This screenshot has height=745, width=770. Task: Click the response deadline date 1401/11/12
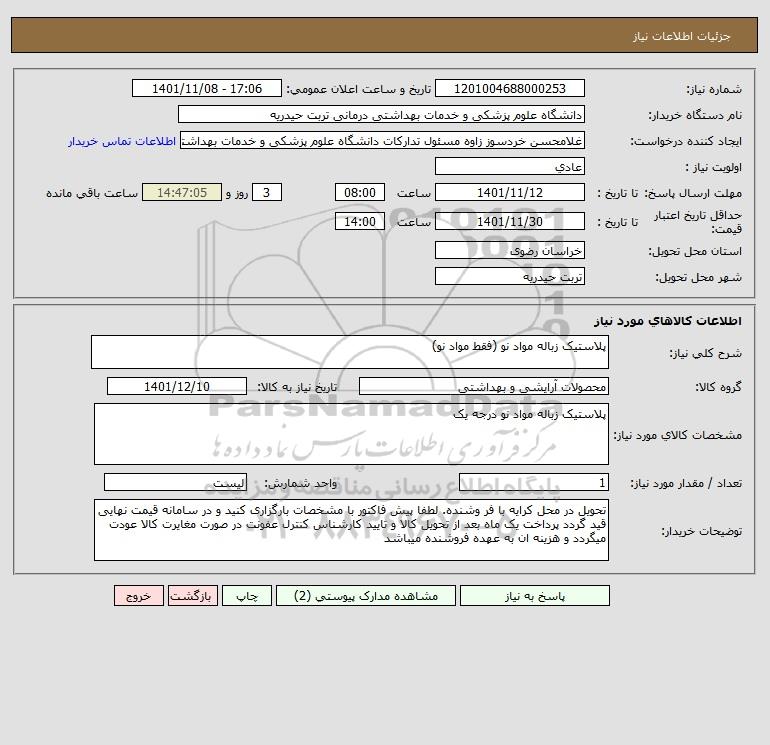[x=510, y=193]
